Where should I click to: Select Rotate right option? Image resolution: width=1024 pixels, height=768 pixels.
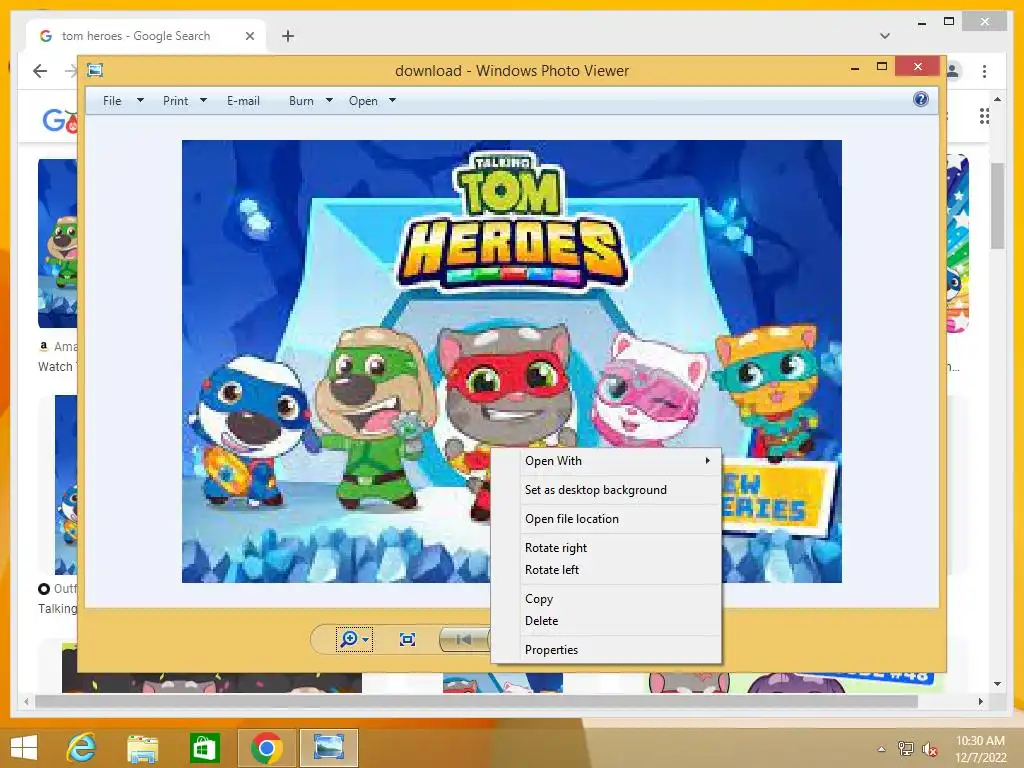point(606,547)
